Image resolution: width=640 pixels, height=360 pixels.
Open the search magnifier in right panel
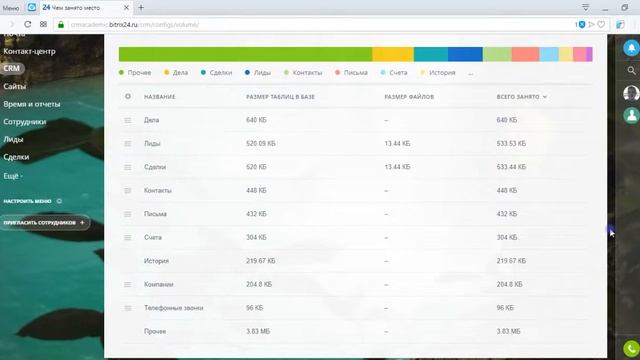pos(631,71)
